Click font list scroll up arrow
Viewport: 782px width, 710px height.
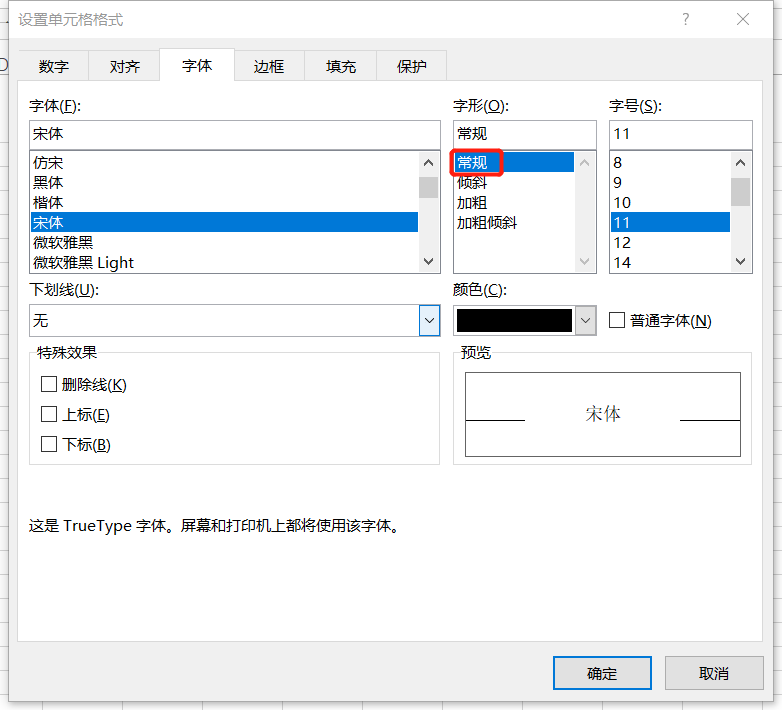click(x=428, y=163)
